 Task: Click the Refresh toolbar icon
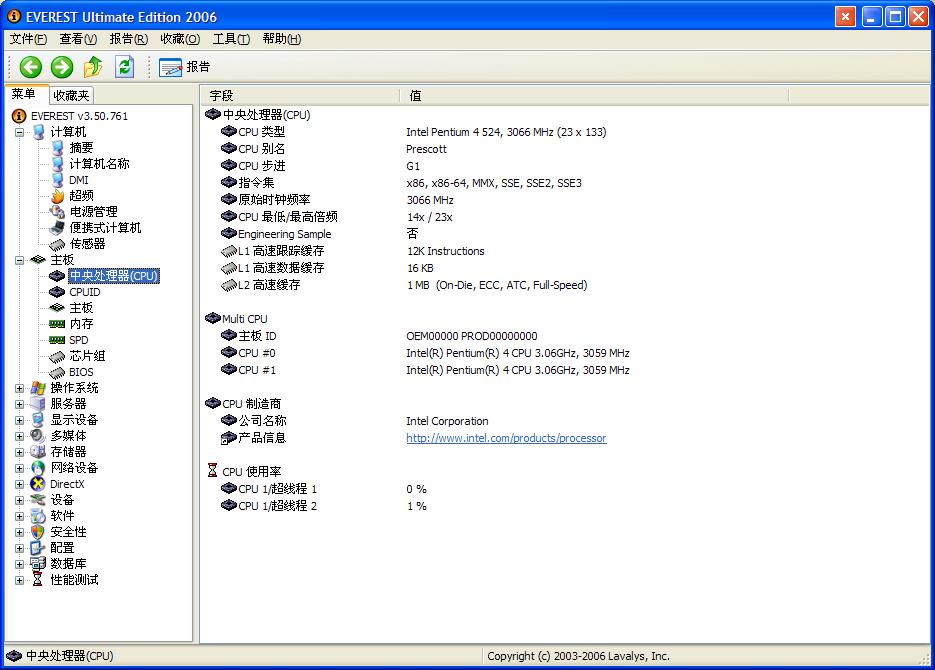[124, 67]
